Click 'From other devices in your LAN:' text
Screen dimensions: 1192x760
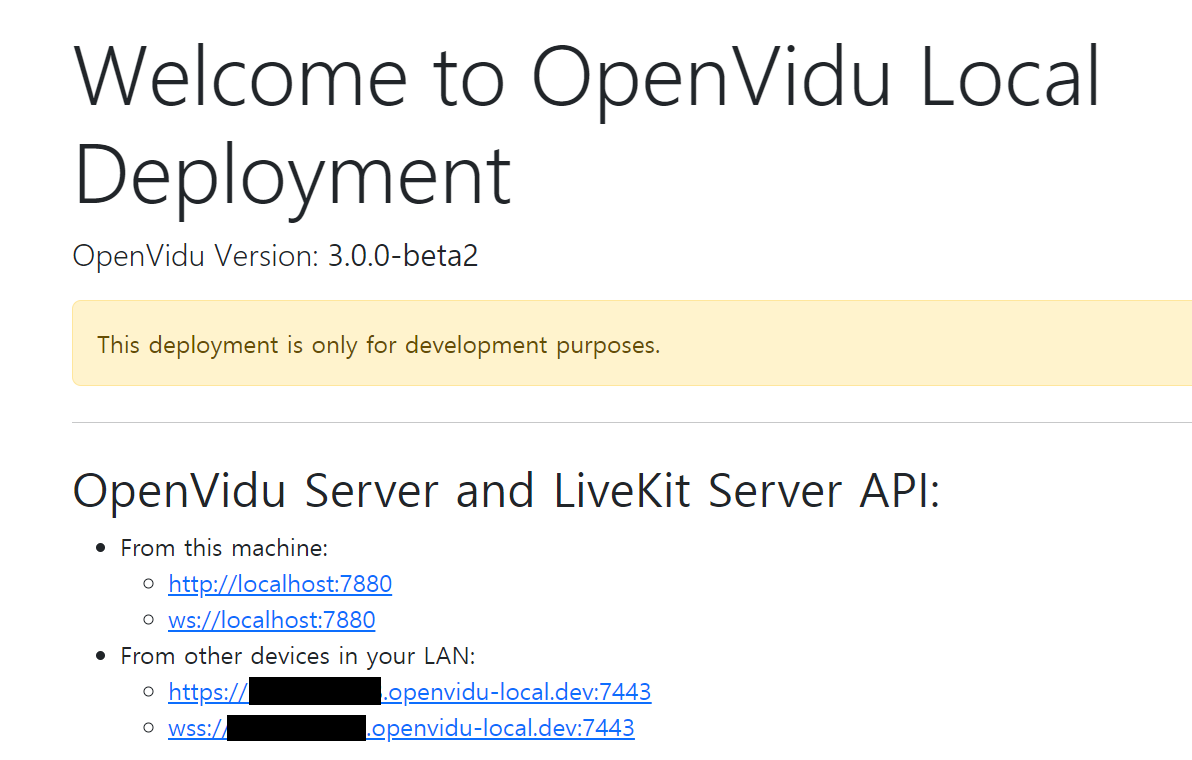298,656
